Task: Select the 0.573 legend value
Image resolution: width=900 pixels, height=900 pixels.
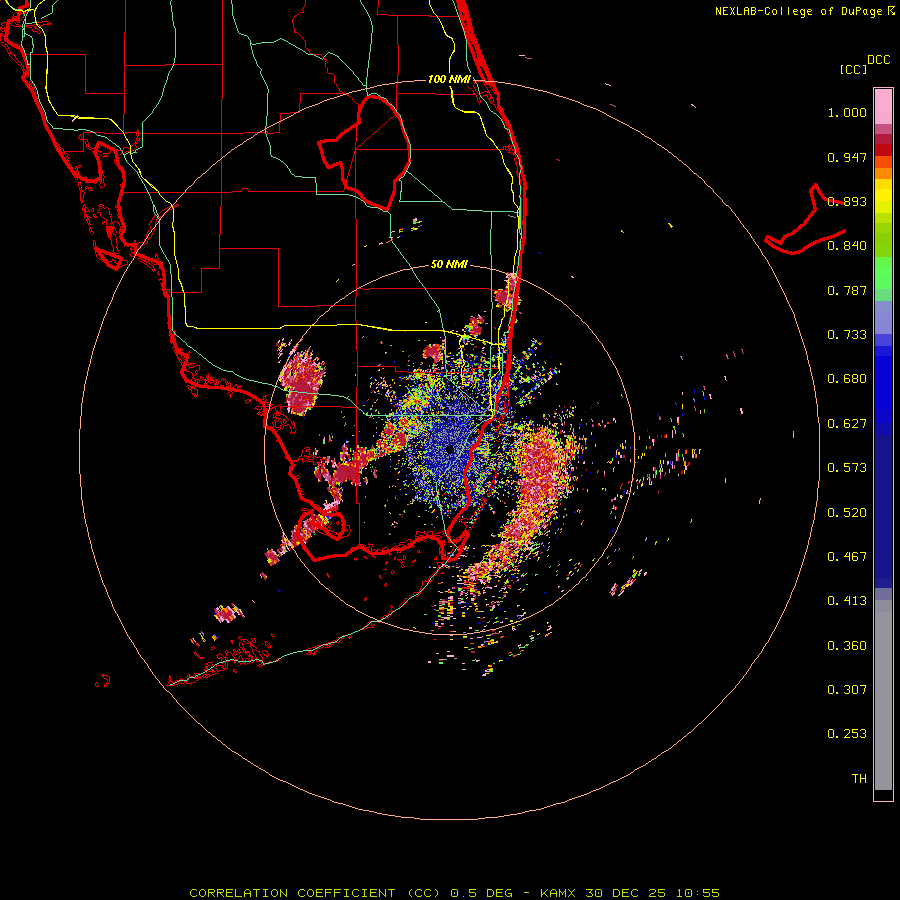Action: tap(847, 468)
